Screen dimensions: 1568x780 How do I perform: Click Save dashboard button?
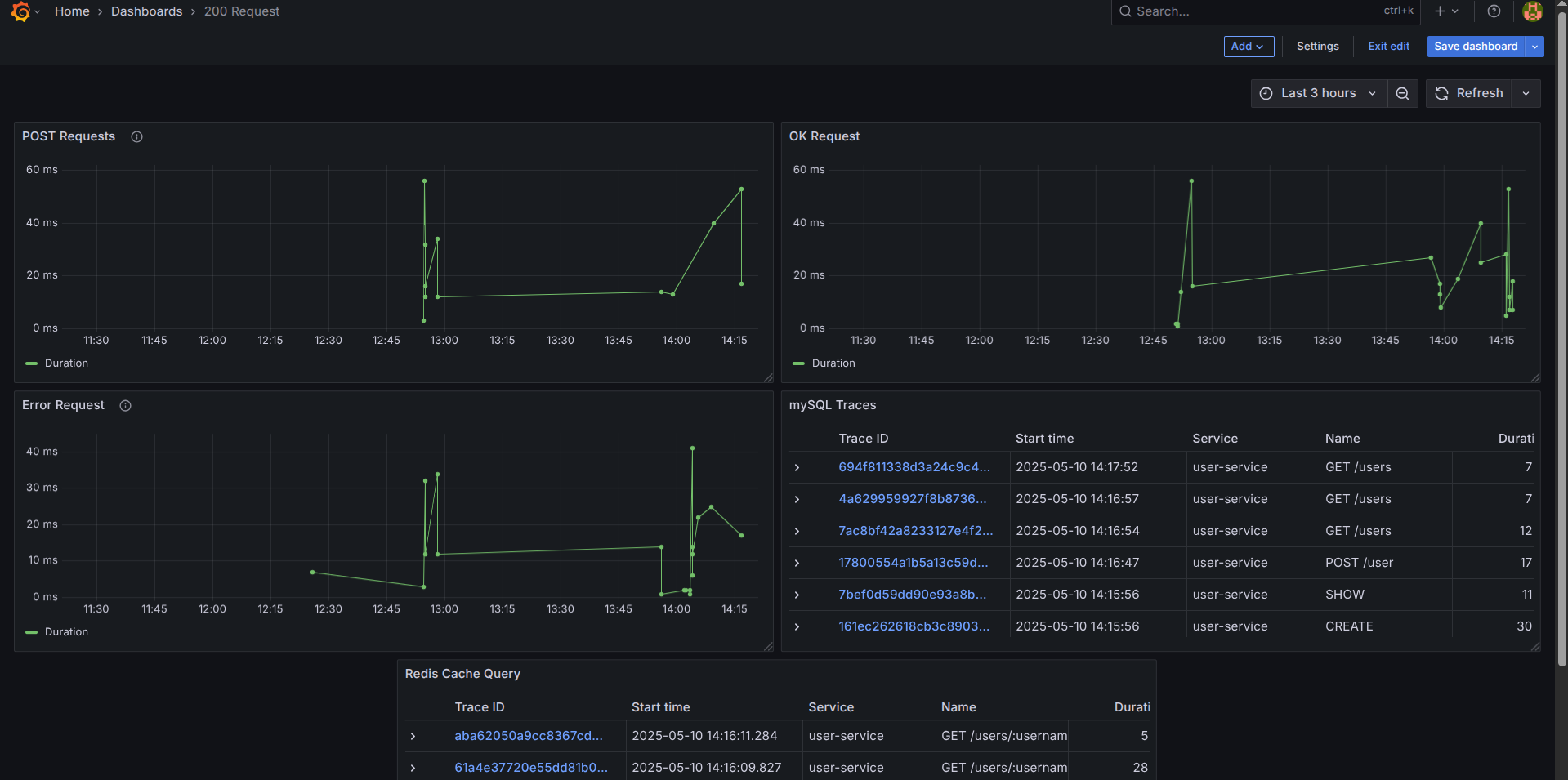1476,47
